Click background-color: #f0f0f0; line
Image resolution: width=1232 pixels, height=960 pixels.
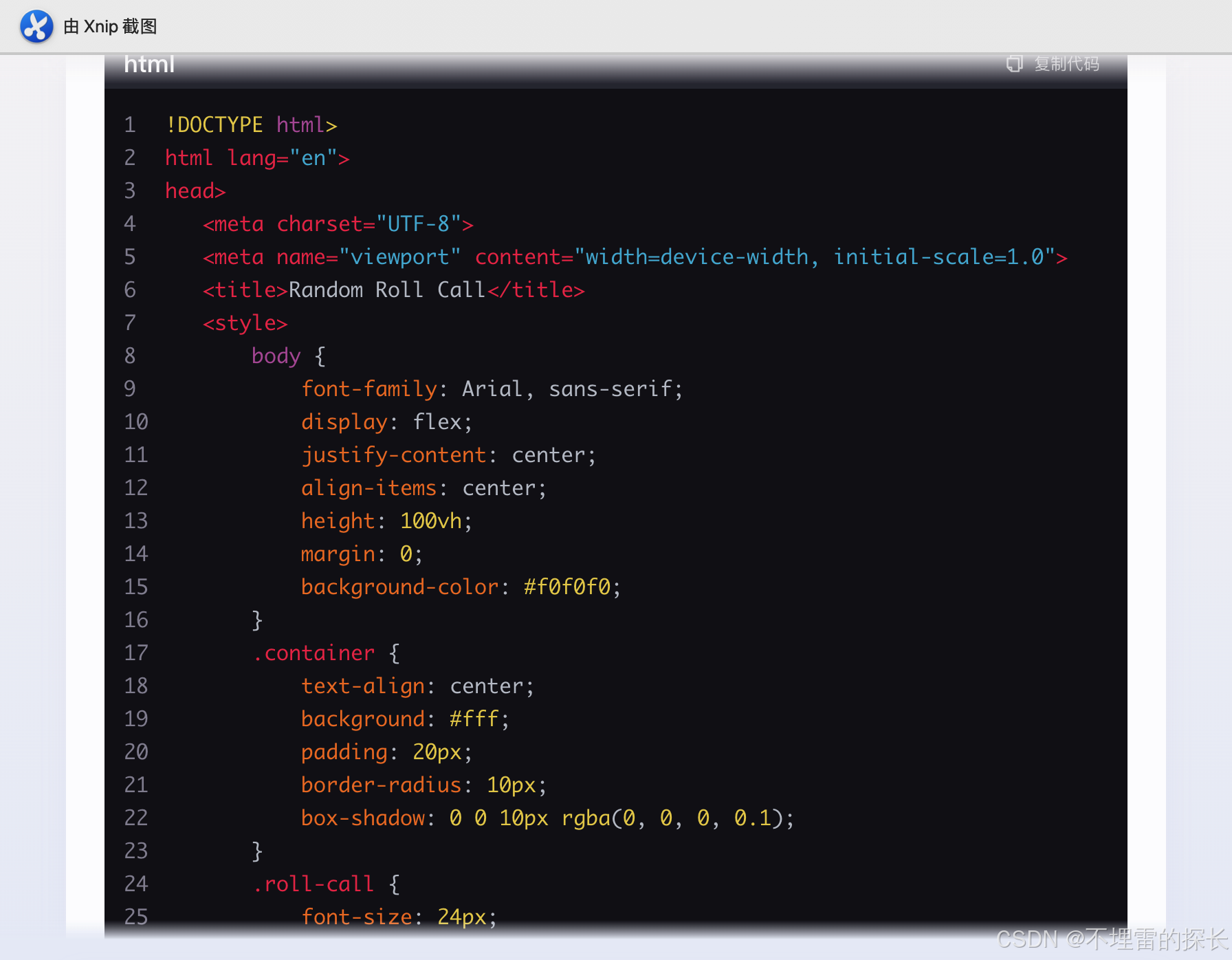[x=461, y=587]
